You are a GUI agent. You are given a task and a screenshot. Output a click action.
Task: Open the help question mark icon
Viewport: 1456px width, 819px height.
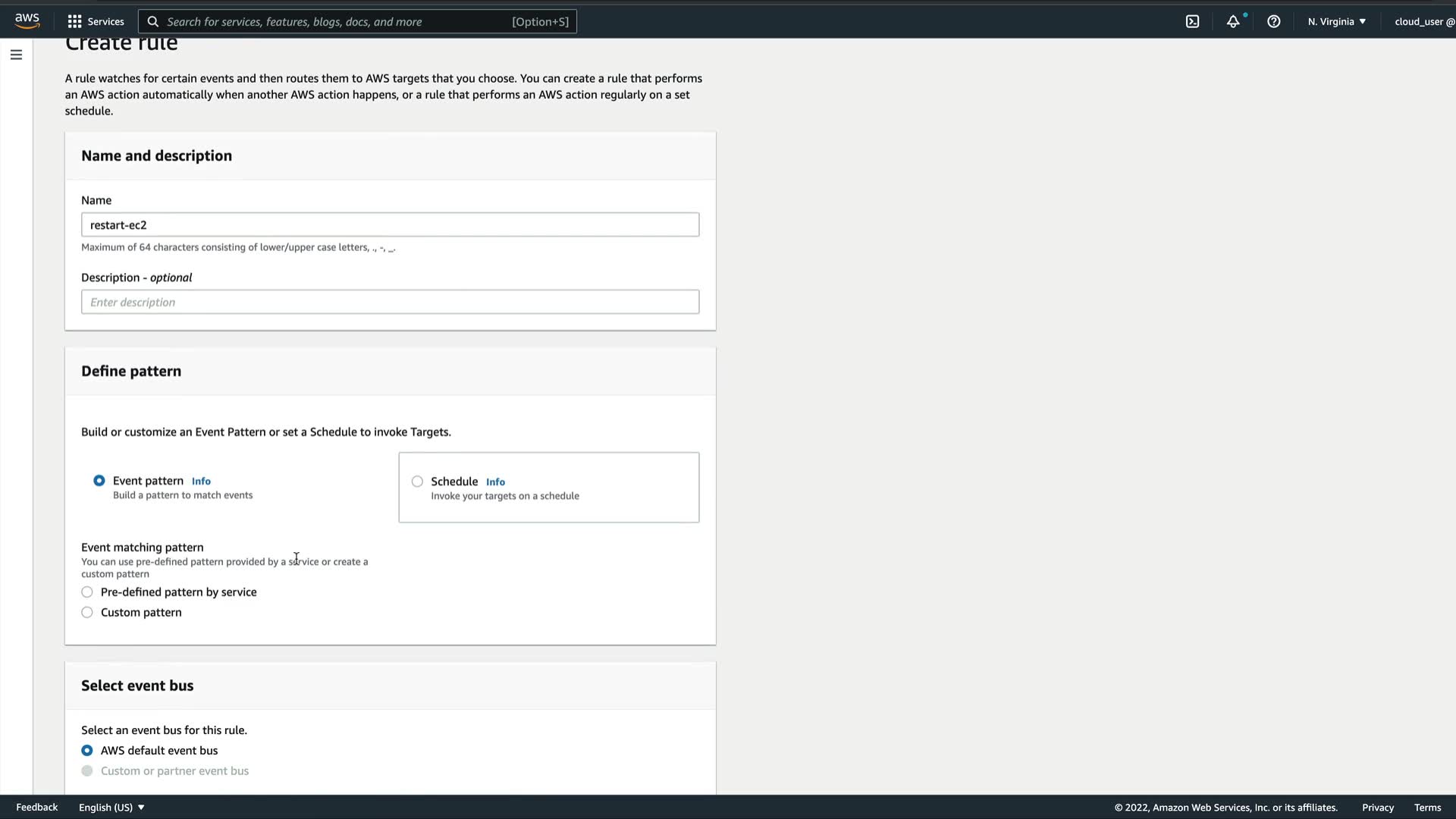[1274, 21]
